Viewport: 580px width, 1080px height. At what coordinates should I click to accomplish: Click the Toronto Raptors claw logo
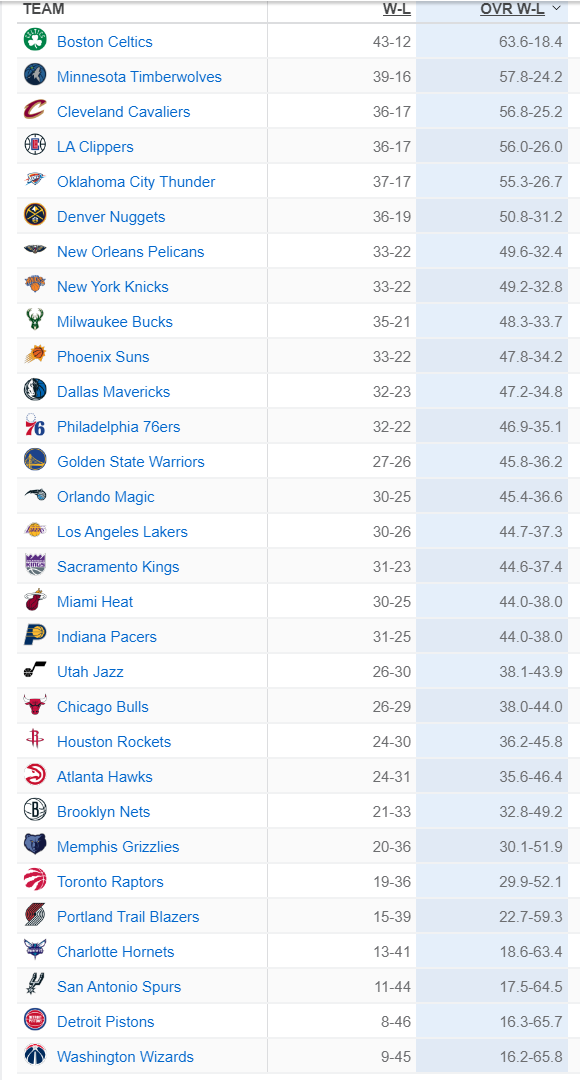(33, 881)
